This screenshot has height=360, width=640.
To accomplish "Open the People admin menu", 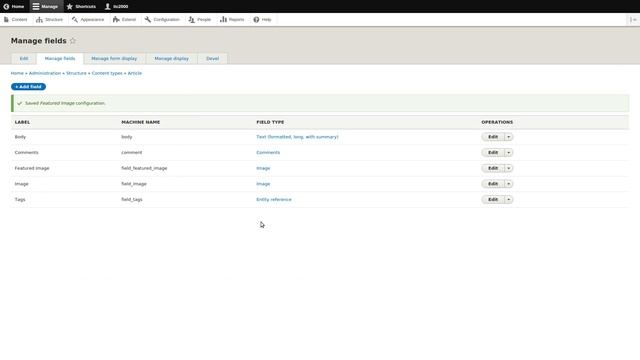I will coord(200,20).
